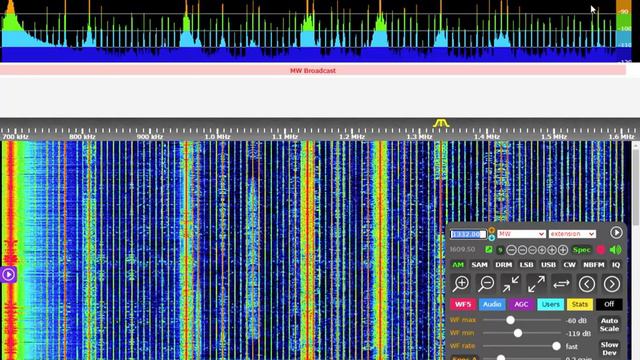The width and height of the screenshot is (640, 360).
Task: Click the 800 kHz label on frequency scale
Action: coord(82,137)
